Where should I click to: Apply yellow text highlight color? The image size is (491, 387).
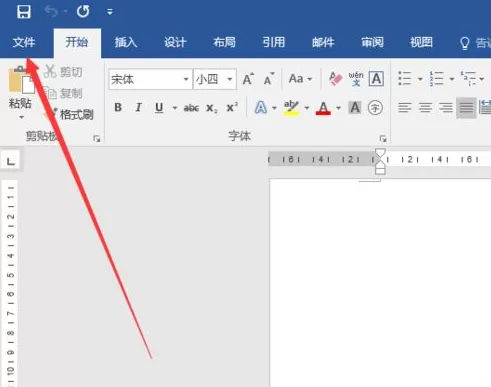pos(291,108)
